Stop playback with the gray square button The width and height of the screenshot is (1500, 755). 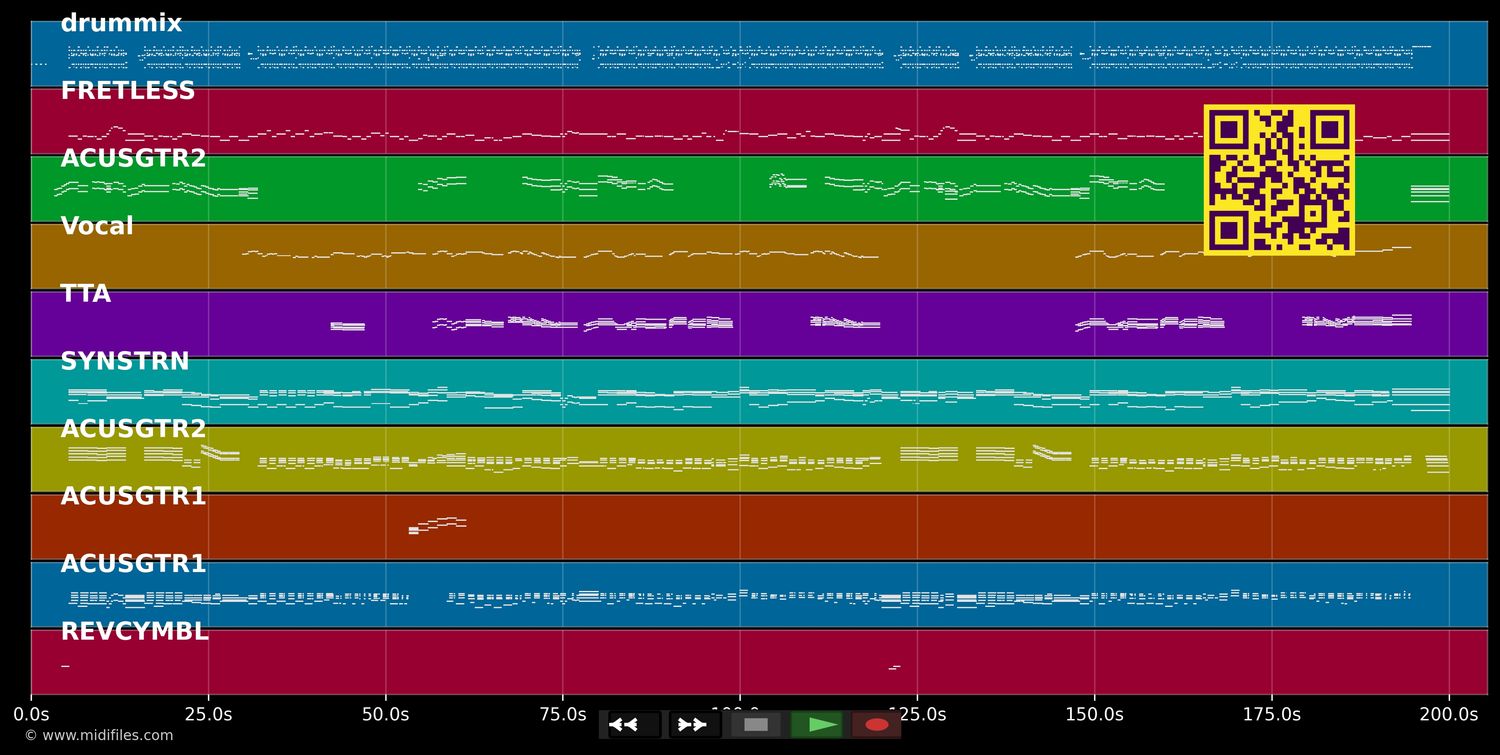click(x=756, y=725)
